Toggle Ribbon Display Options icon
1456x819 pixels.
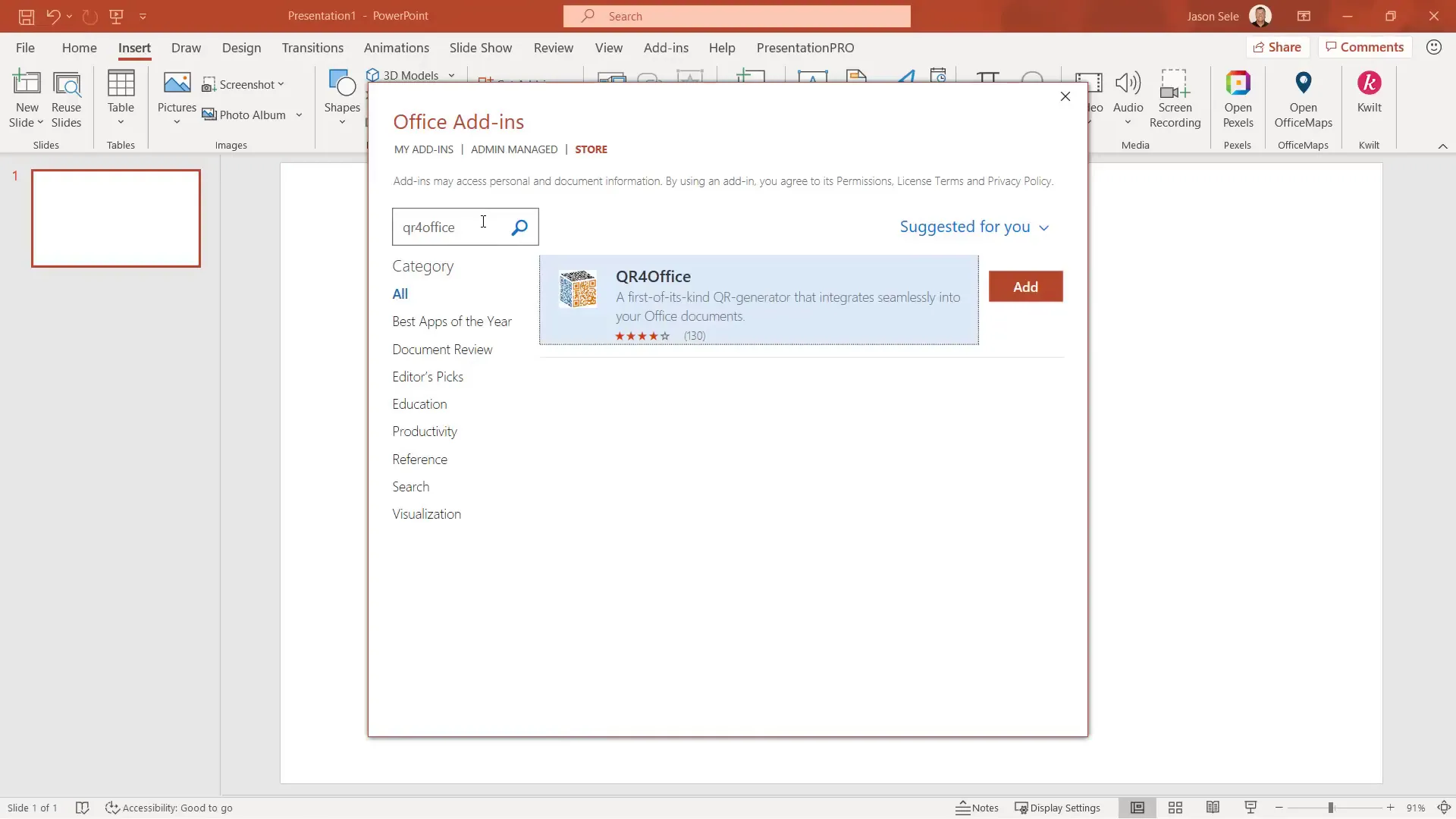coord(1304,16)
